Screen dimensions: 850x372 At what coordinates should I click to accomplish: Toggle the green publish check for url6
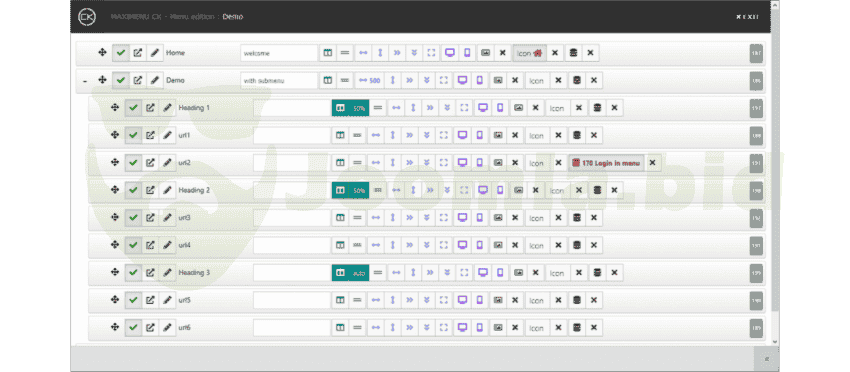[133, 328]
